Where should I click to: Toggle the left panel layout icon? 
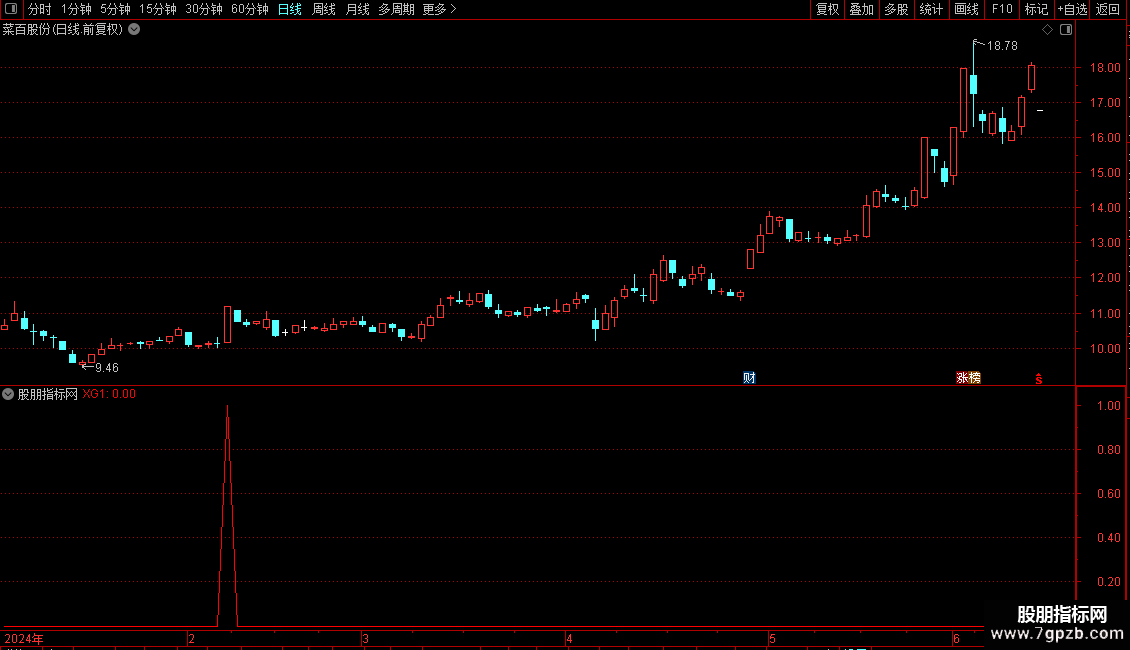pos(11,9)
